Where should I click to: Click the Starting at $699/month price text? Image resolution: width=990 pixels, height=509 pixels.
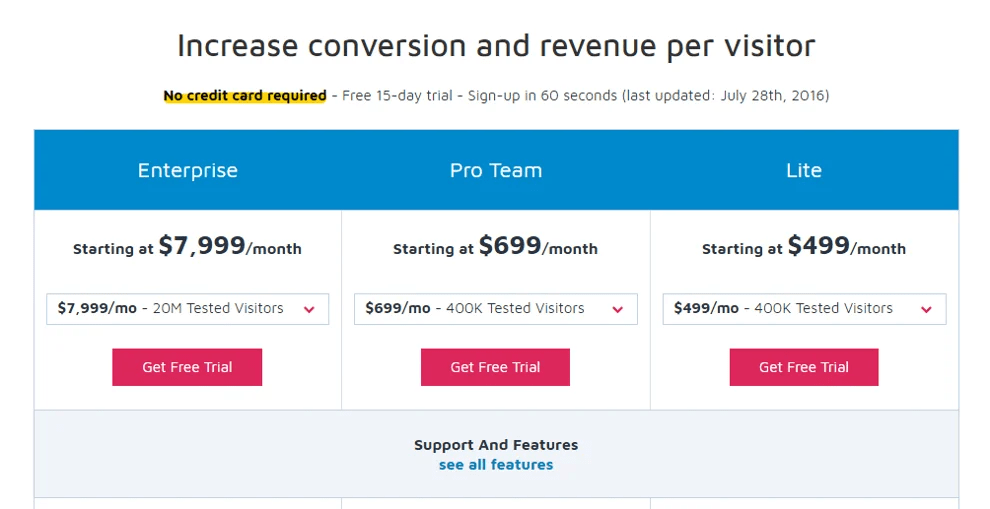click(496, 246)
